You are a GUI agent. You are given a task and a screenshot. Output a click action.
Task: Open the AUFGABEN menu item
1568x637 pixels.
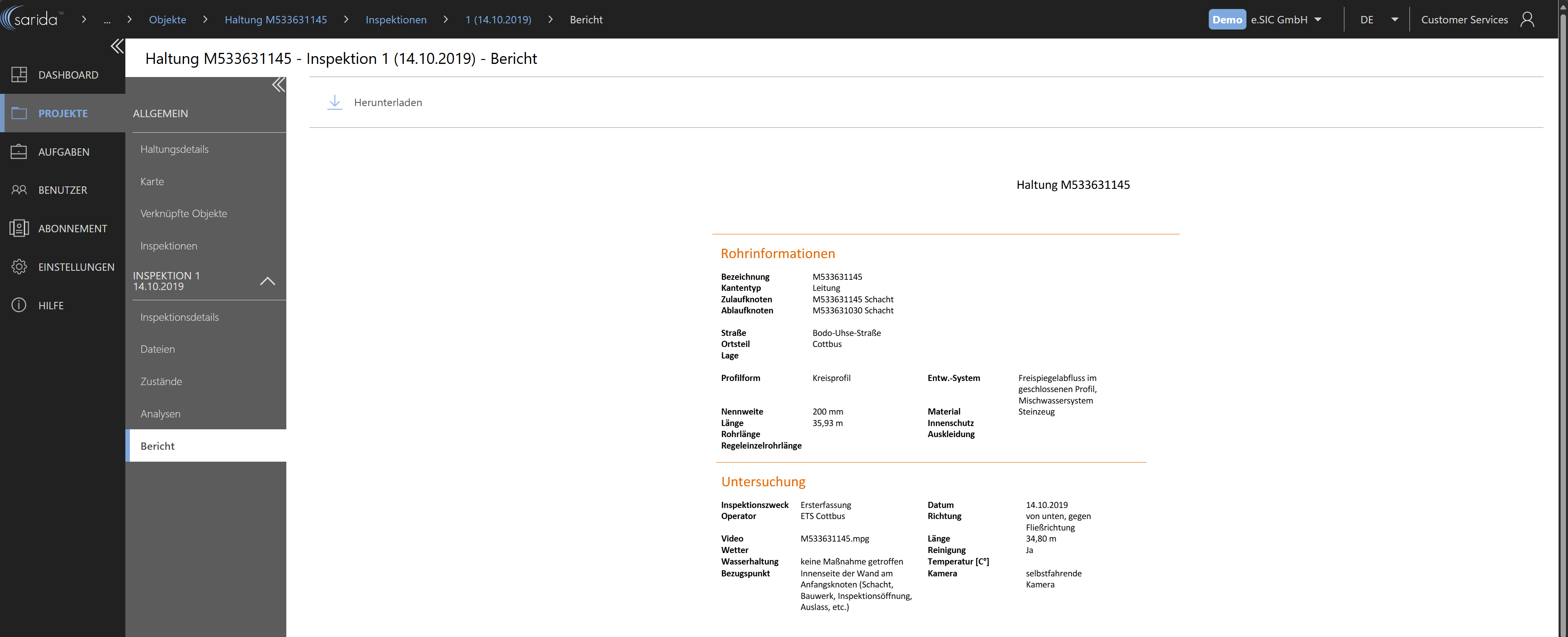coord(63,151)
